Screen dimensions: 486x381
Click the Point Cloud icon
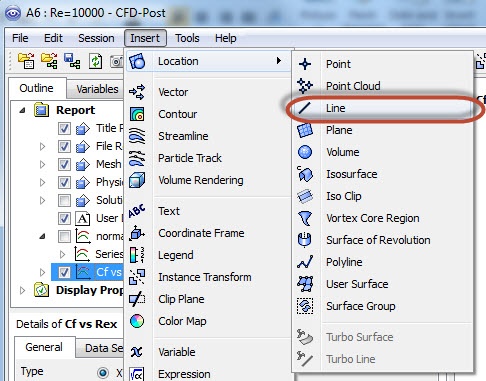[x=305, y=86]
